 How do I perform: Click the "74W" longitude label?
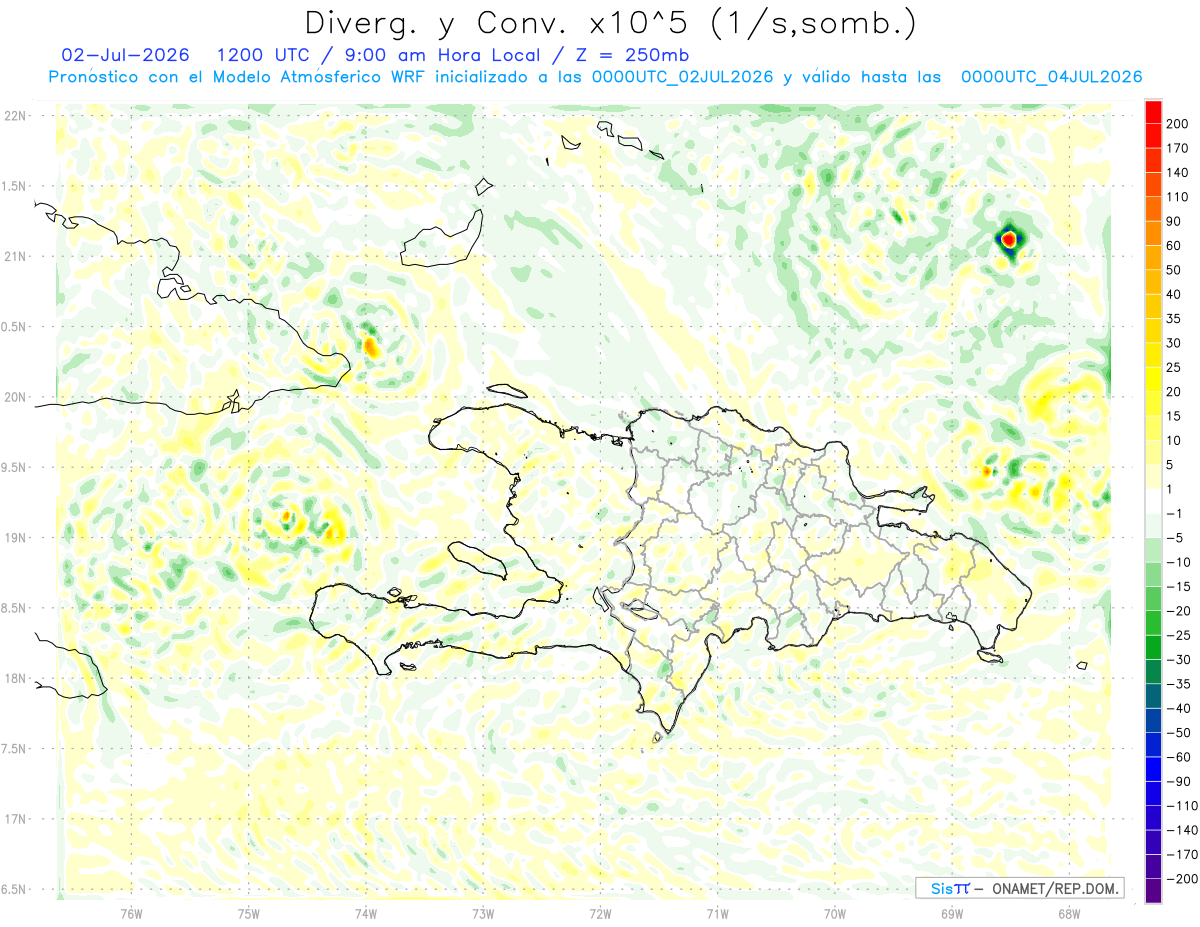pos(366,913)
